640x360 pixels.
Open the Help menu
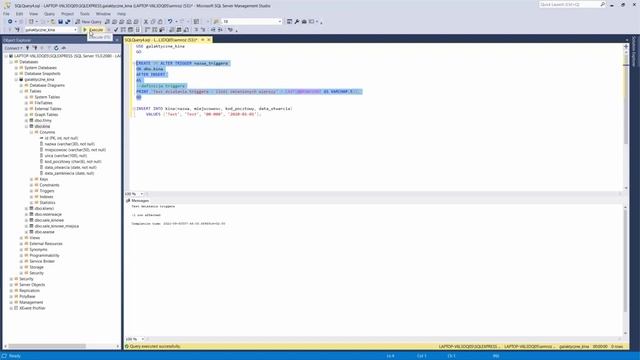[x=122, y=14]
